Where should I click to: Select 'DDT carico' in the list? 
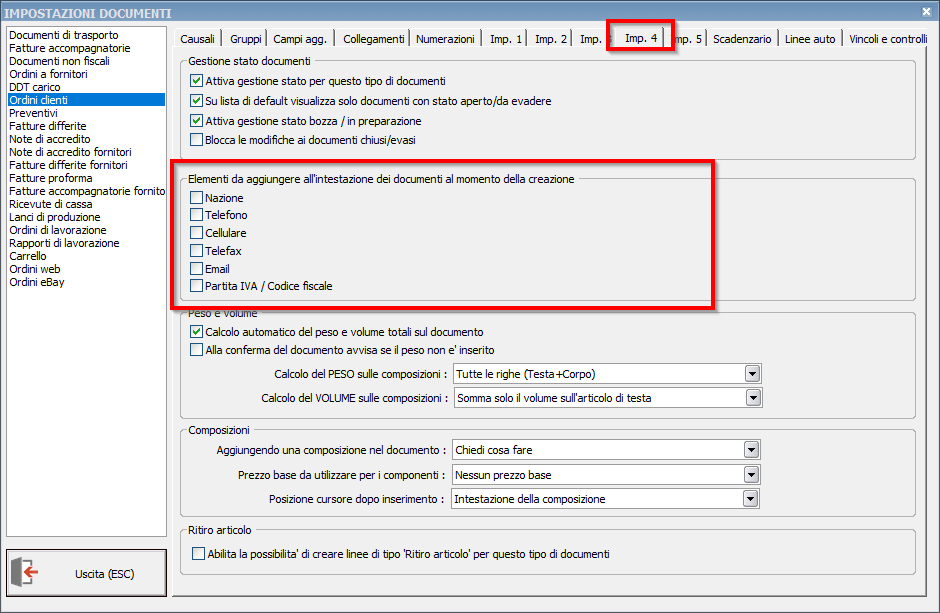pos(86,87)
